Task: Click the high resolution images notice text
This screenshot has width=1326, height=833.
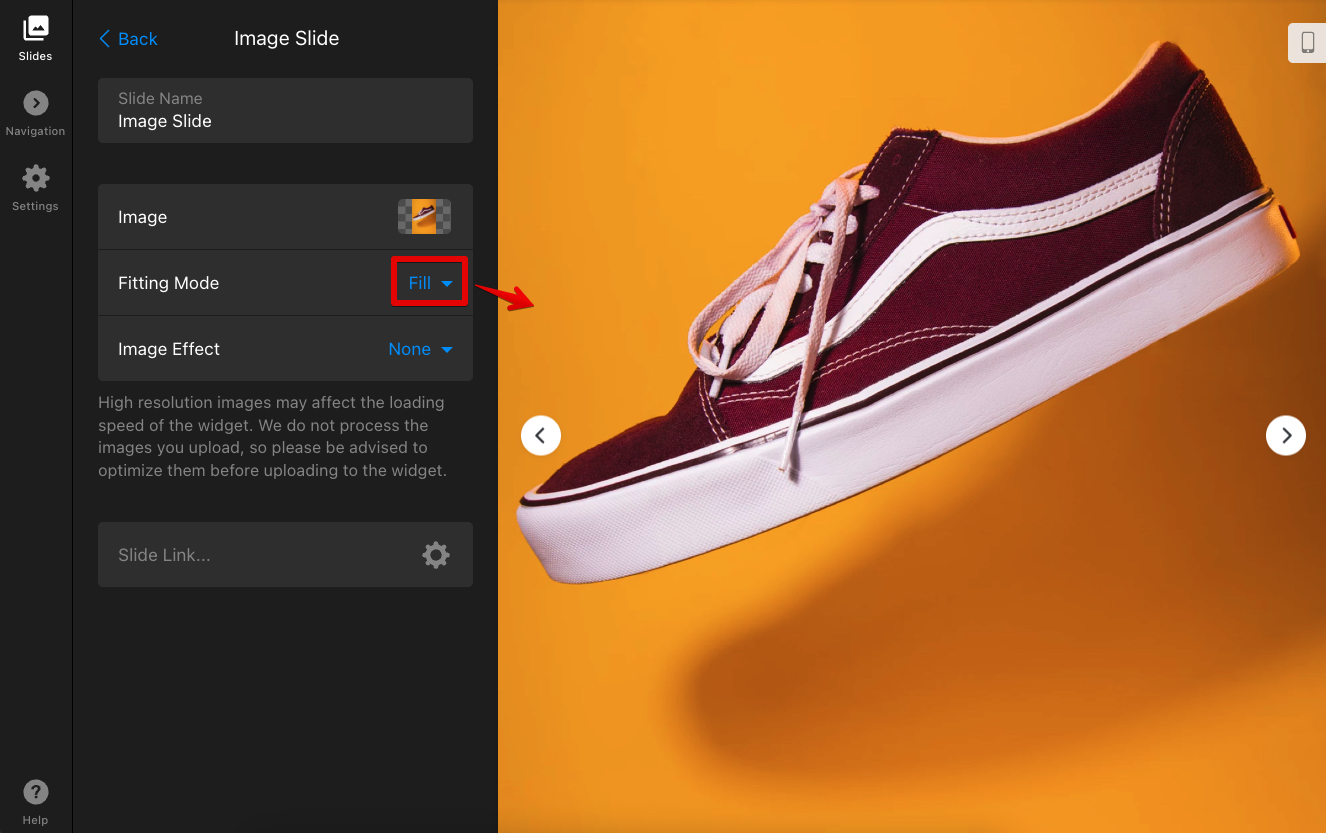Action: (272, 436)
